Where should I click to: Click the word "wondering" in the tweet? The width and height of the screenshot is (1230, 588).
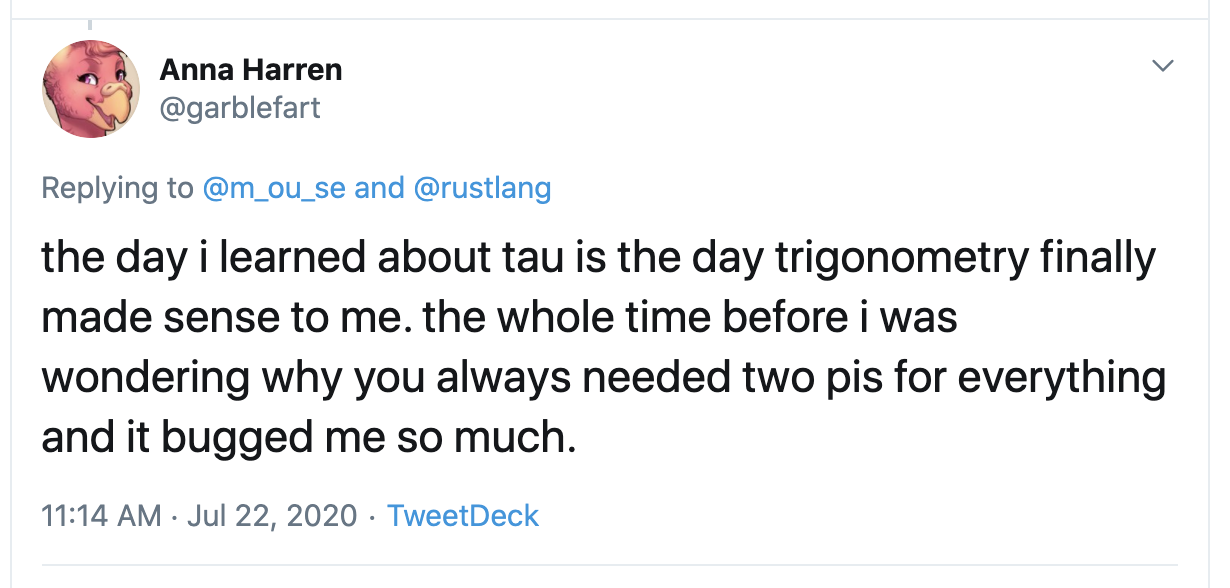coord(146,378)
